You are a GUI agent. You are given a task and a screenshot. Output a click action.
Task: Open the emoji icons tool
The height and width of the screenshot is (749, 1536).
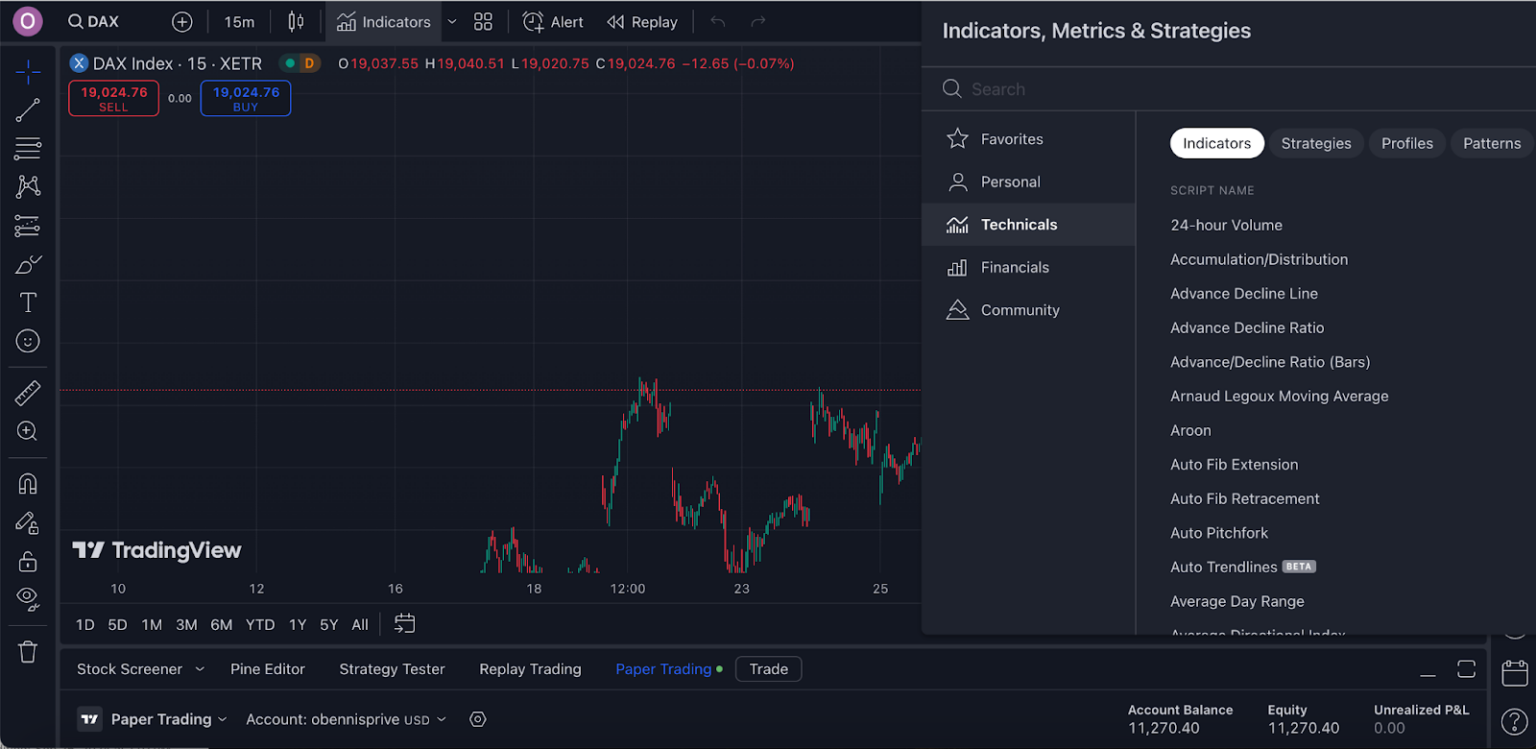pyautogui.click(x=28, y=341)
